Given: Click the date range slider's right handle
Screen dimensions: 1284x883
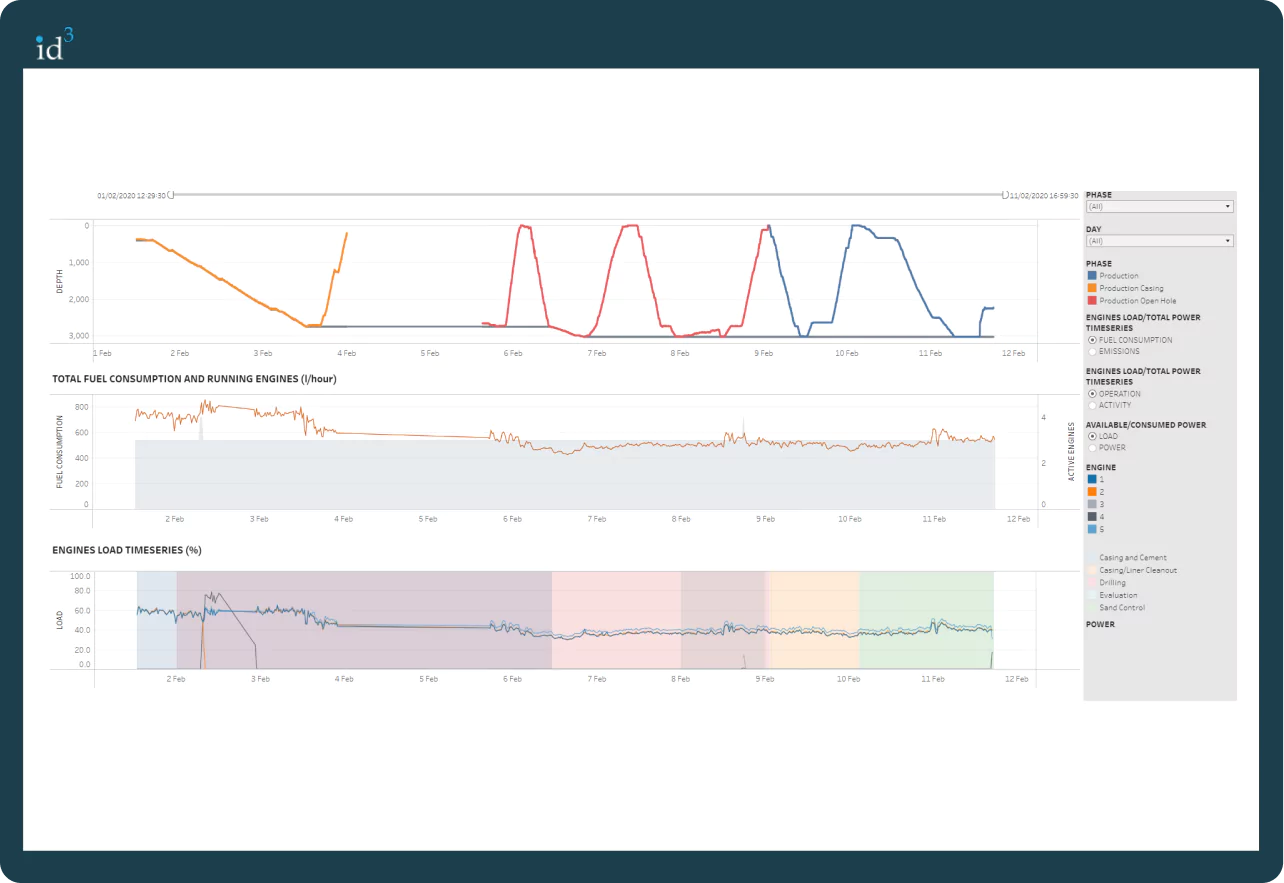Looking at the screenshot, I should click(1005, 195).
